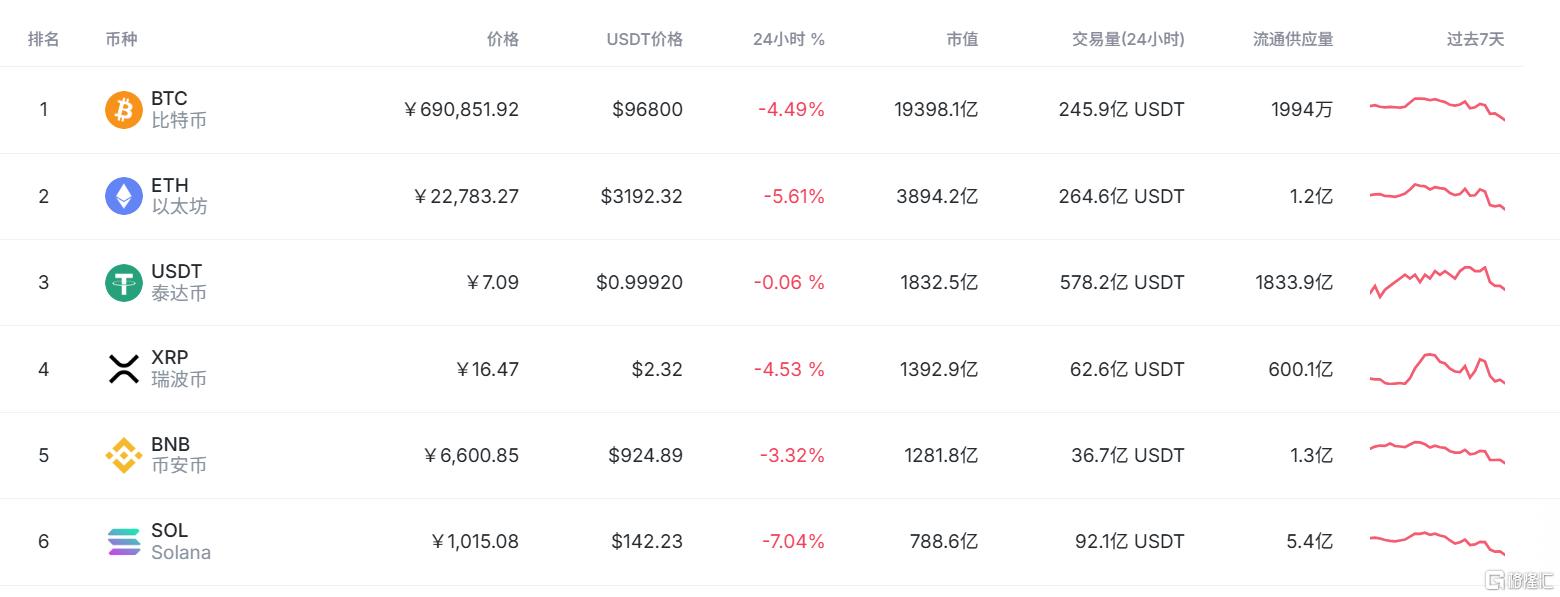Image resolution: width=1560 pixels, height=597 pixels.
Task: Click the yellow BNB logo icon
Action: [124, 455]
